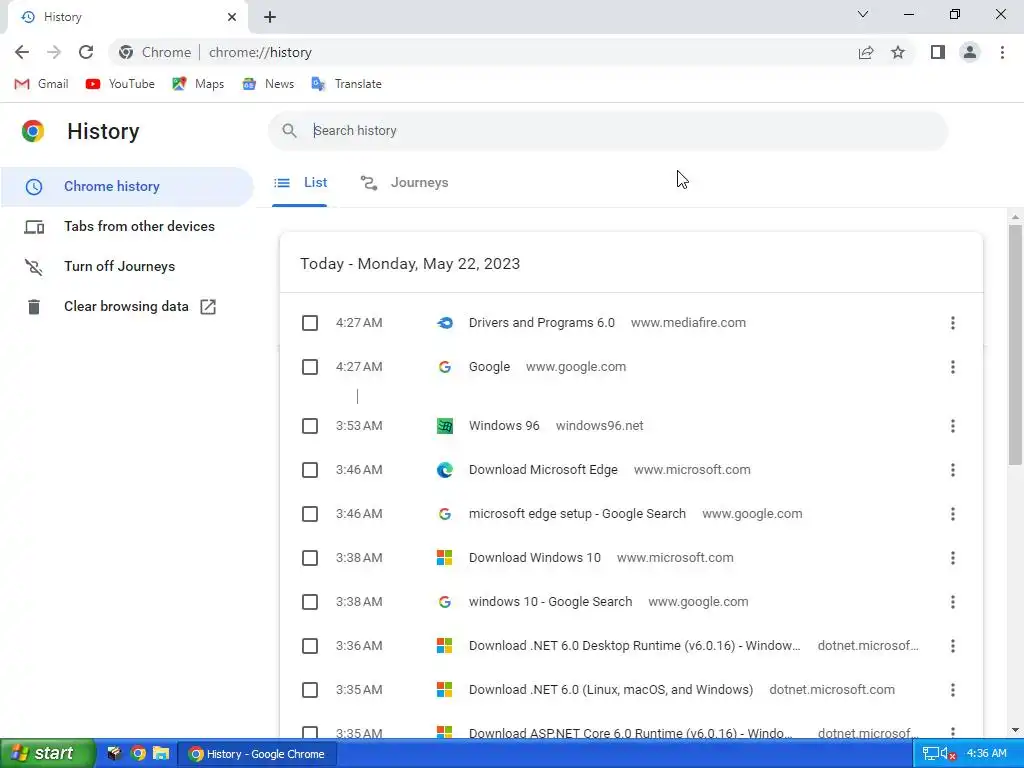Click the chrome://history address text
This screenshot has width=1024, height=768.
click(260, 52)
